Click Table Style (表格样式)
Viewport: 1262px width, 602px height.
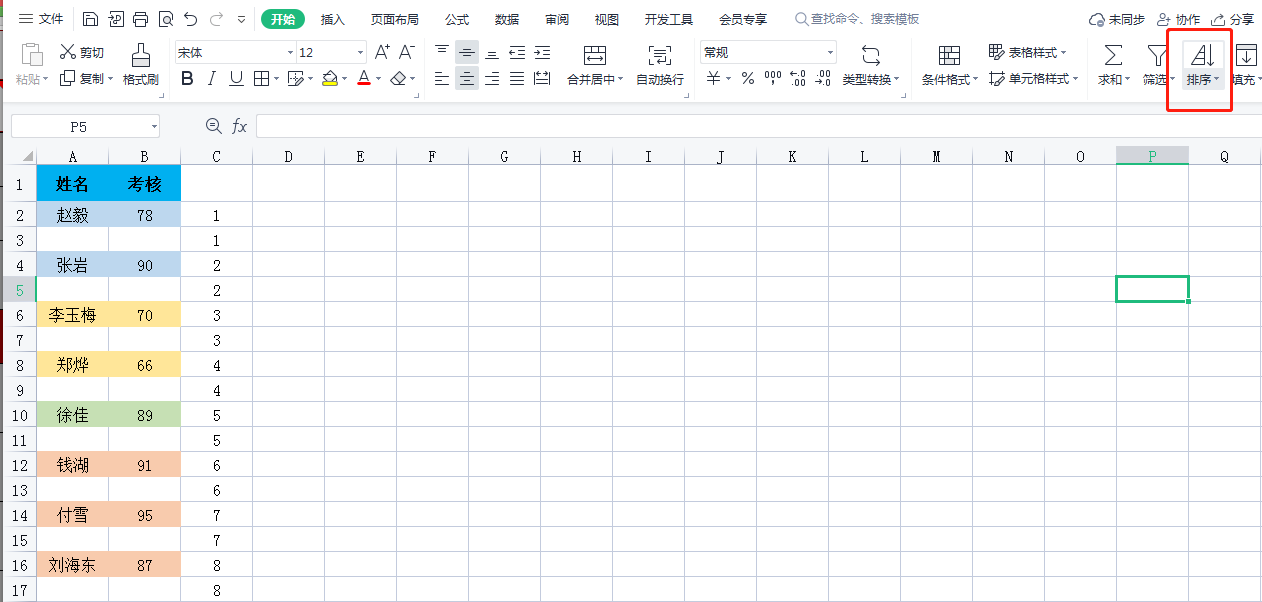[x=1027, y=52]
